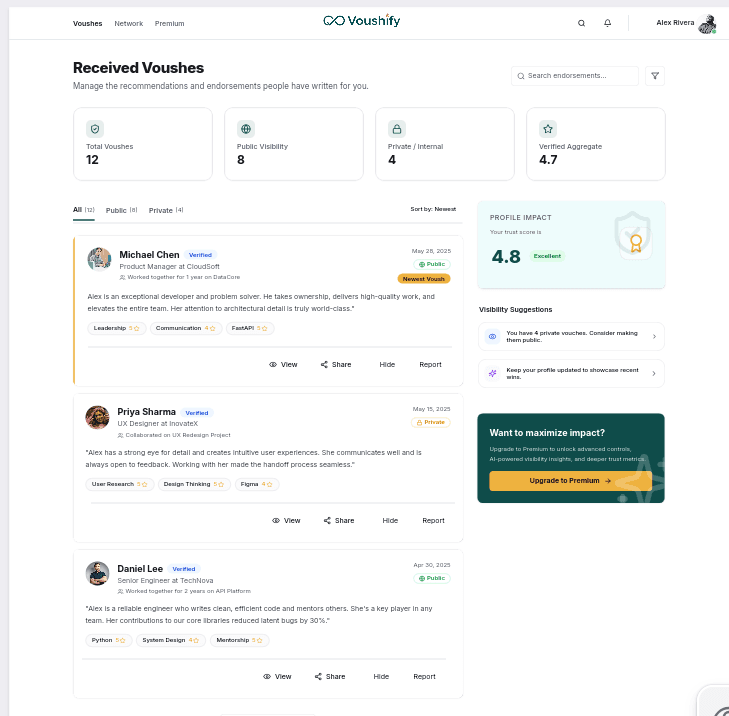Hide Michael Chen's voush

[387, 365]
